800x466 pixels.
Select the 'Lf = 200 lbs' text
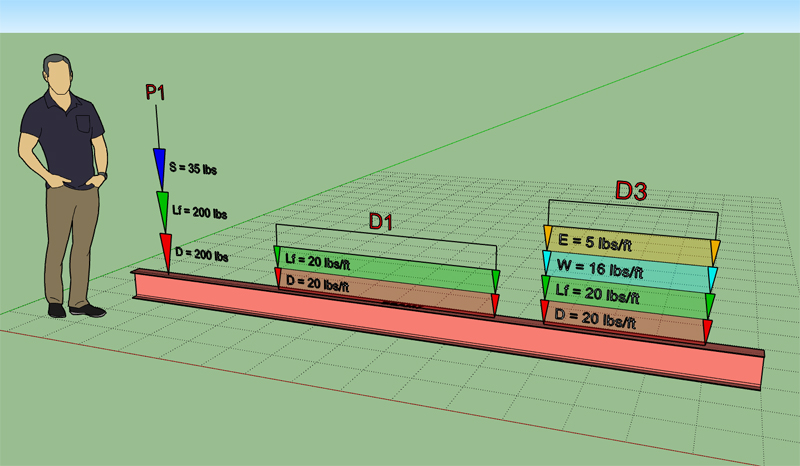199,211
